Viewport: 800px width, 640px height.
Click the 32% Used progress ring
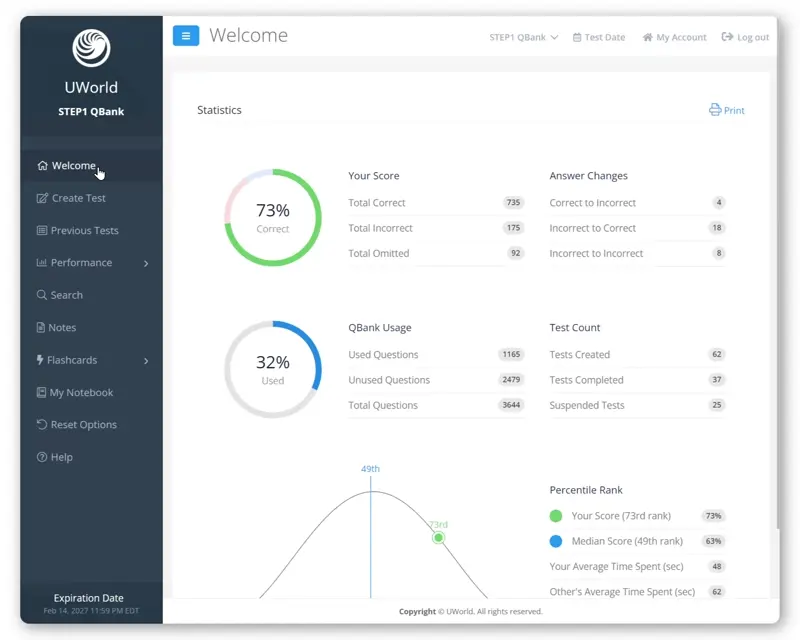tap(273, 369)
